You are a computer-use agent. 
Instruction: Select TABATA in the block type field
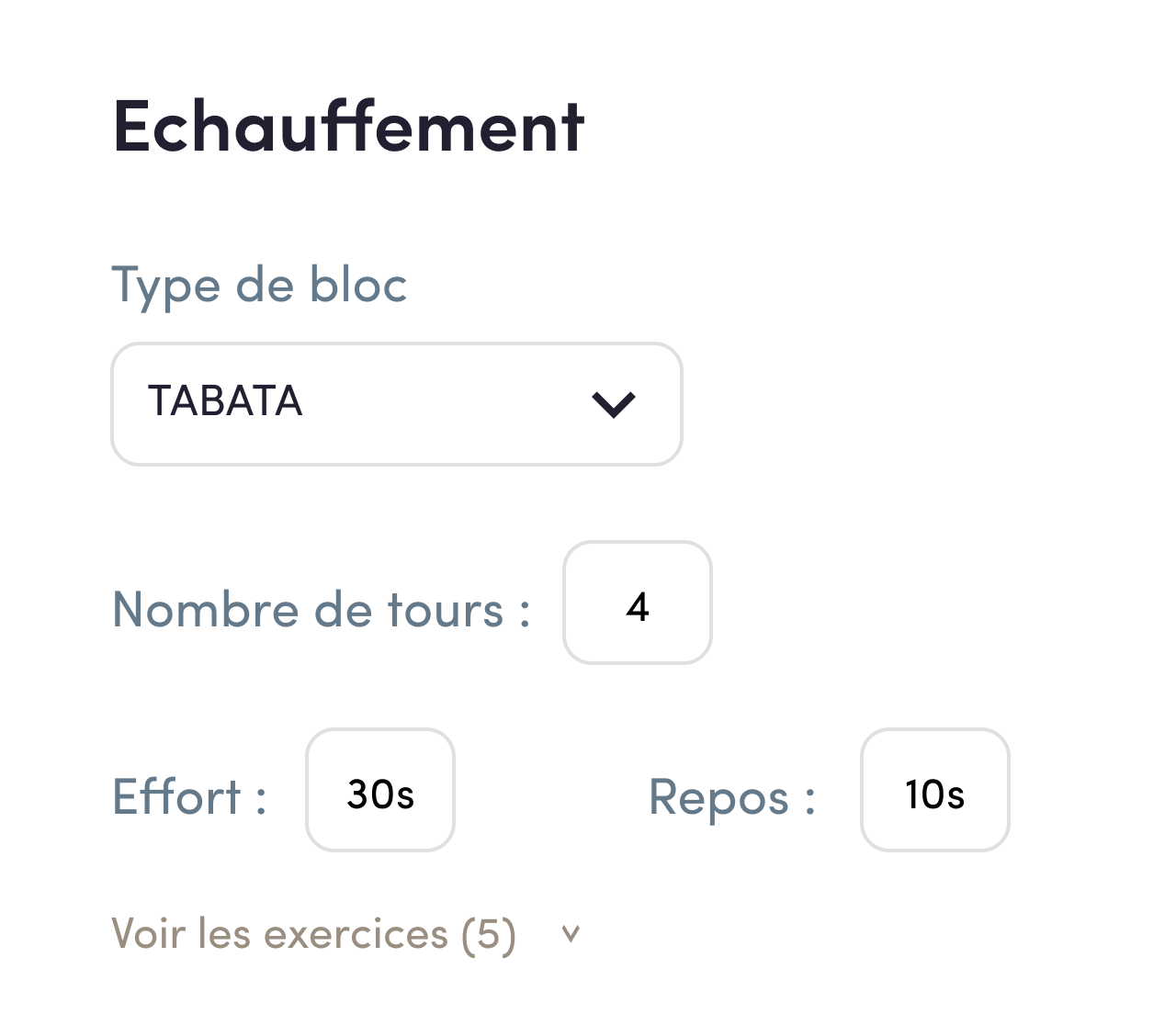396,403
